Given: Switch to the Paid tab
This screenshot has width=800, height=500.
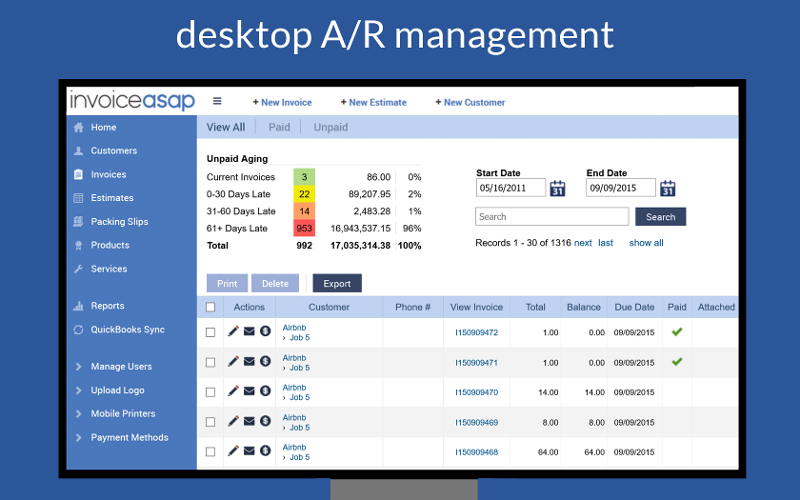Looking at the screenshot, I should (279, 127).
